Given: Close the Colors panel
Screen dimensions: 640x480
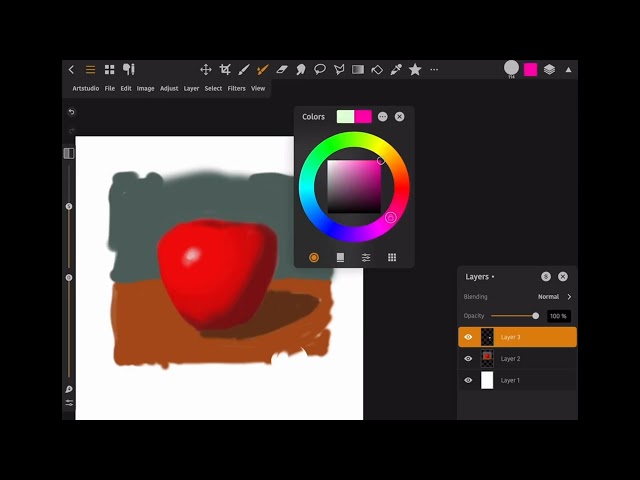Looking at the screenshot, I should point(400,116).
